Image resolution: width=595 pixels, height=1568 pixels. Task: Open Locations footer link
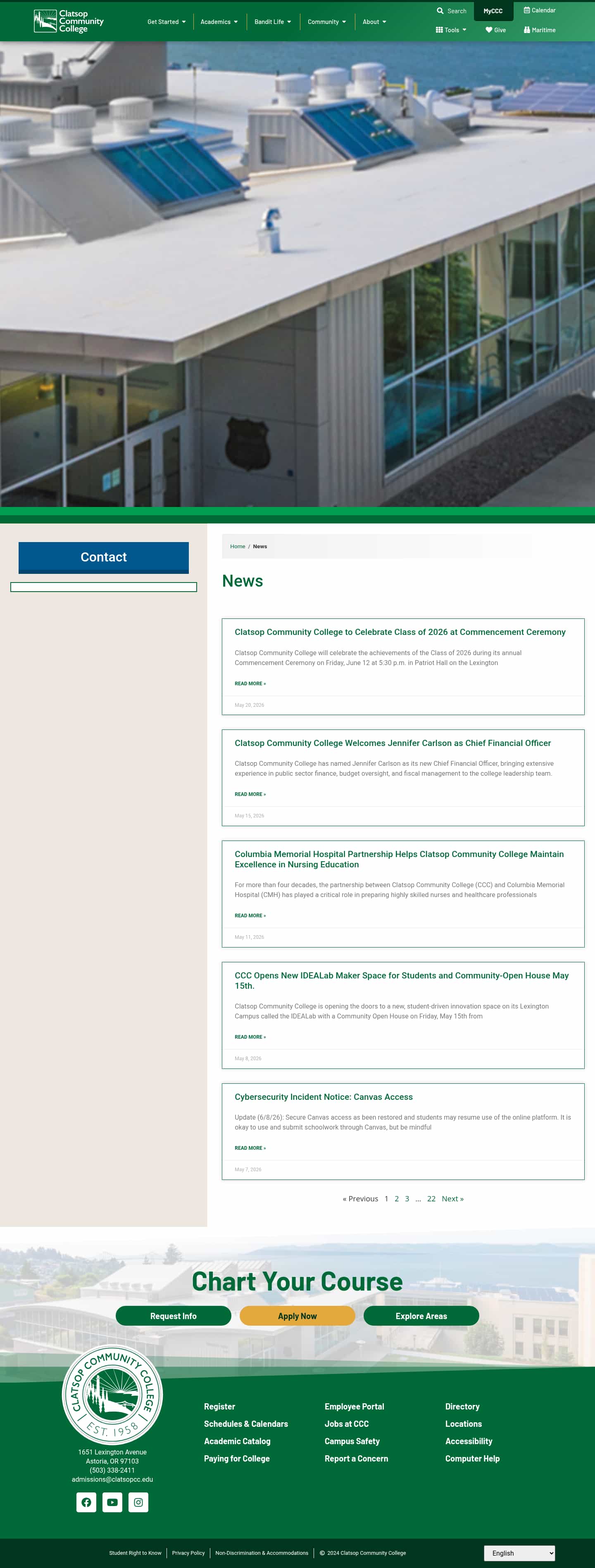(x=464, y=1424)
